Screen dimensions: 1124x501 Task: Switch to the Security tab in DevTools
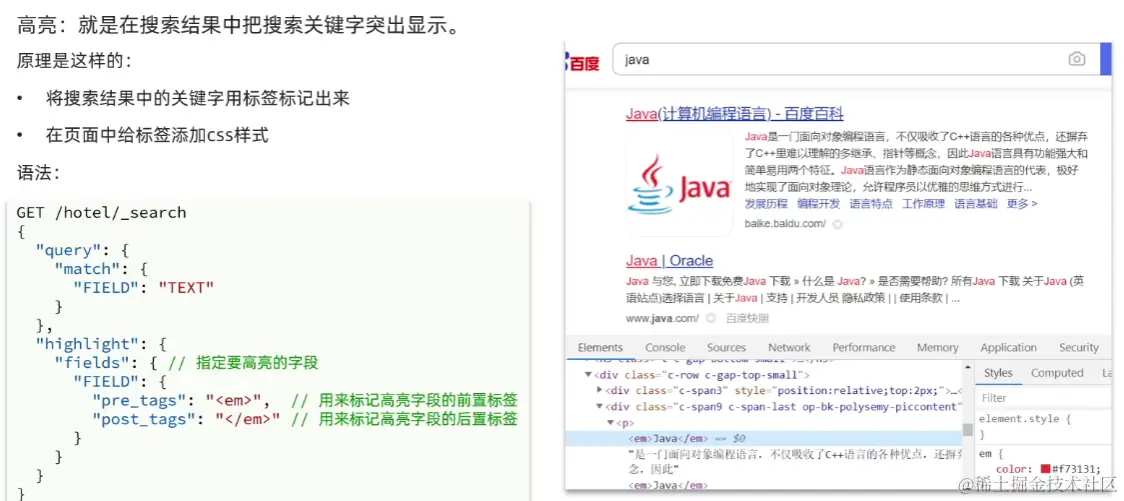[x=1078, y=347]
